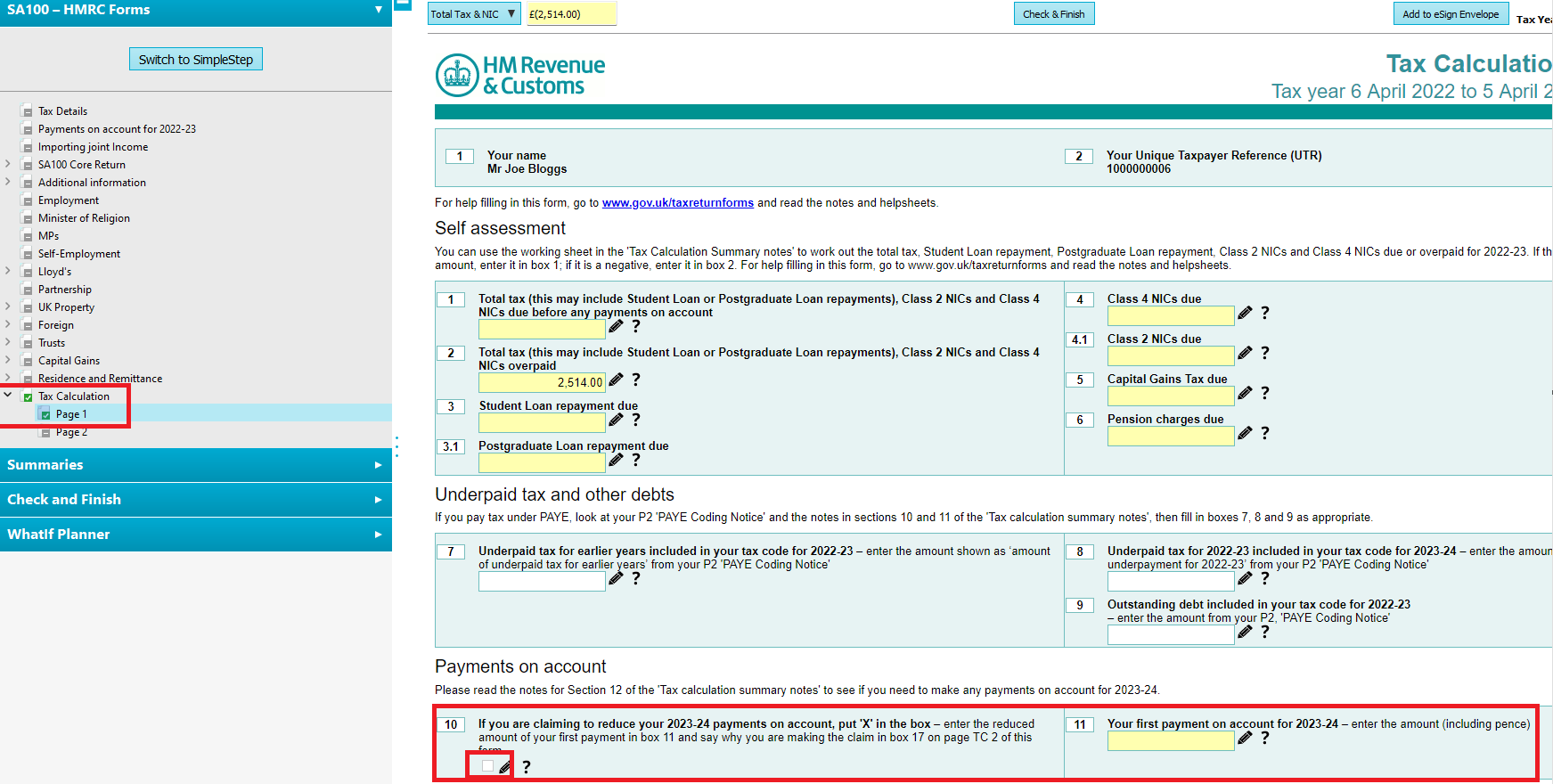Open help question mark for Class 4 NICs due
The image size is (1553, 784).
pos(1265,313)
